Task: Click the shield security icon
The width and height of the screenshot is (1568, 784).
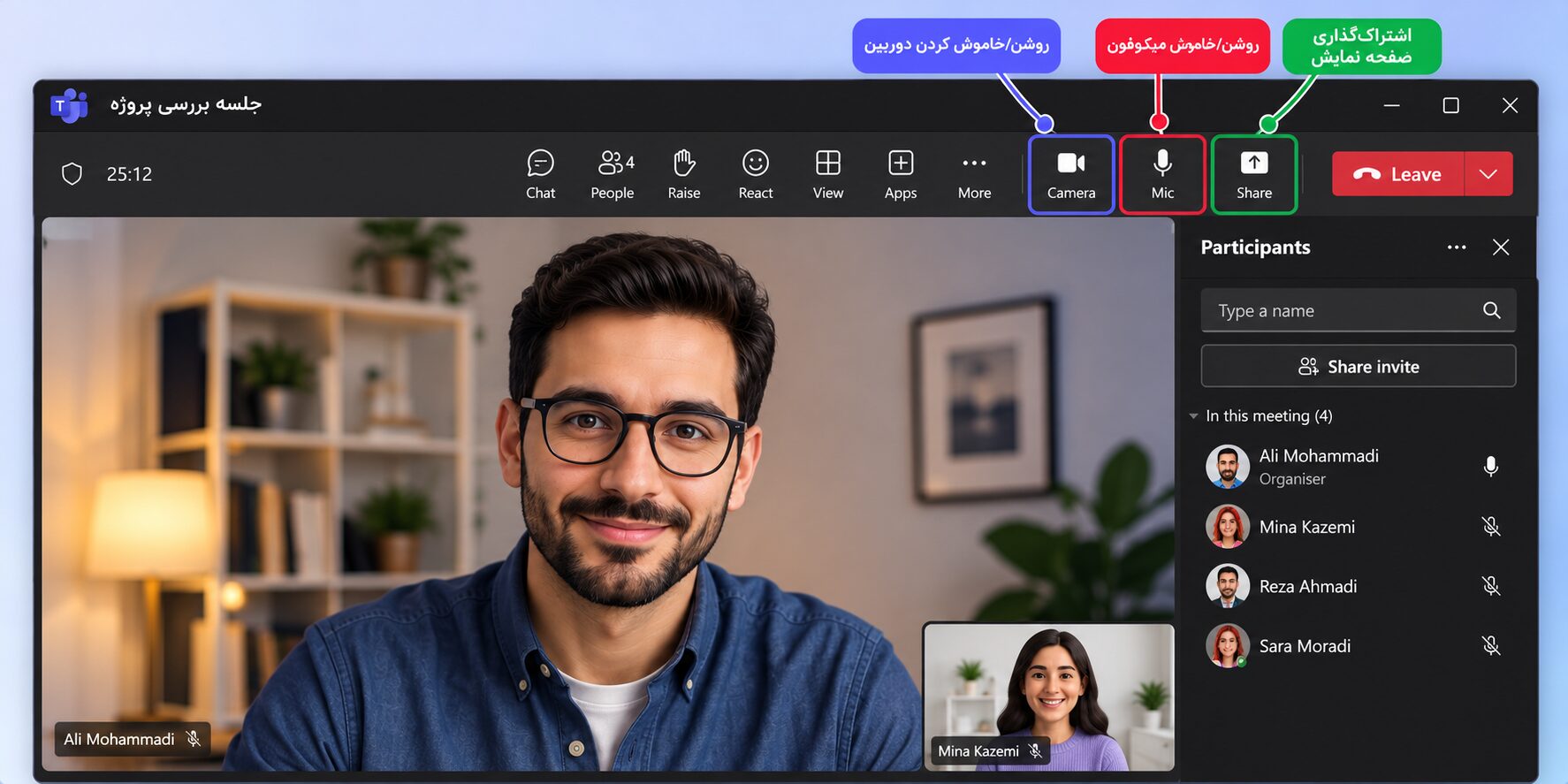Action: (x=72, y=174)
